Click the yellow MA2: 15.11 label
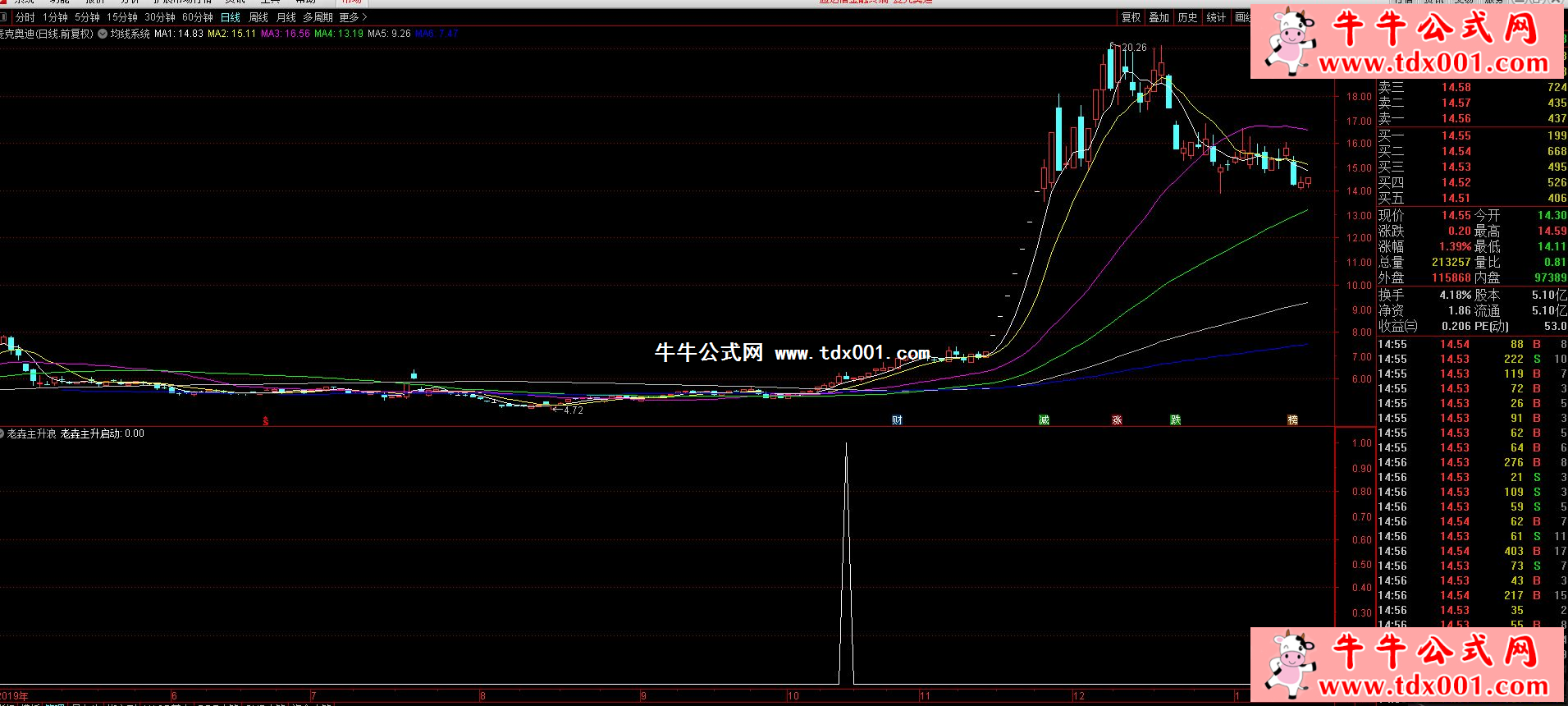The height and width of the screenshot is (706, 1568). click(x=231, y=34)
